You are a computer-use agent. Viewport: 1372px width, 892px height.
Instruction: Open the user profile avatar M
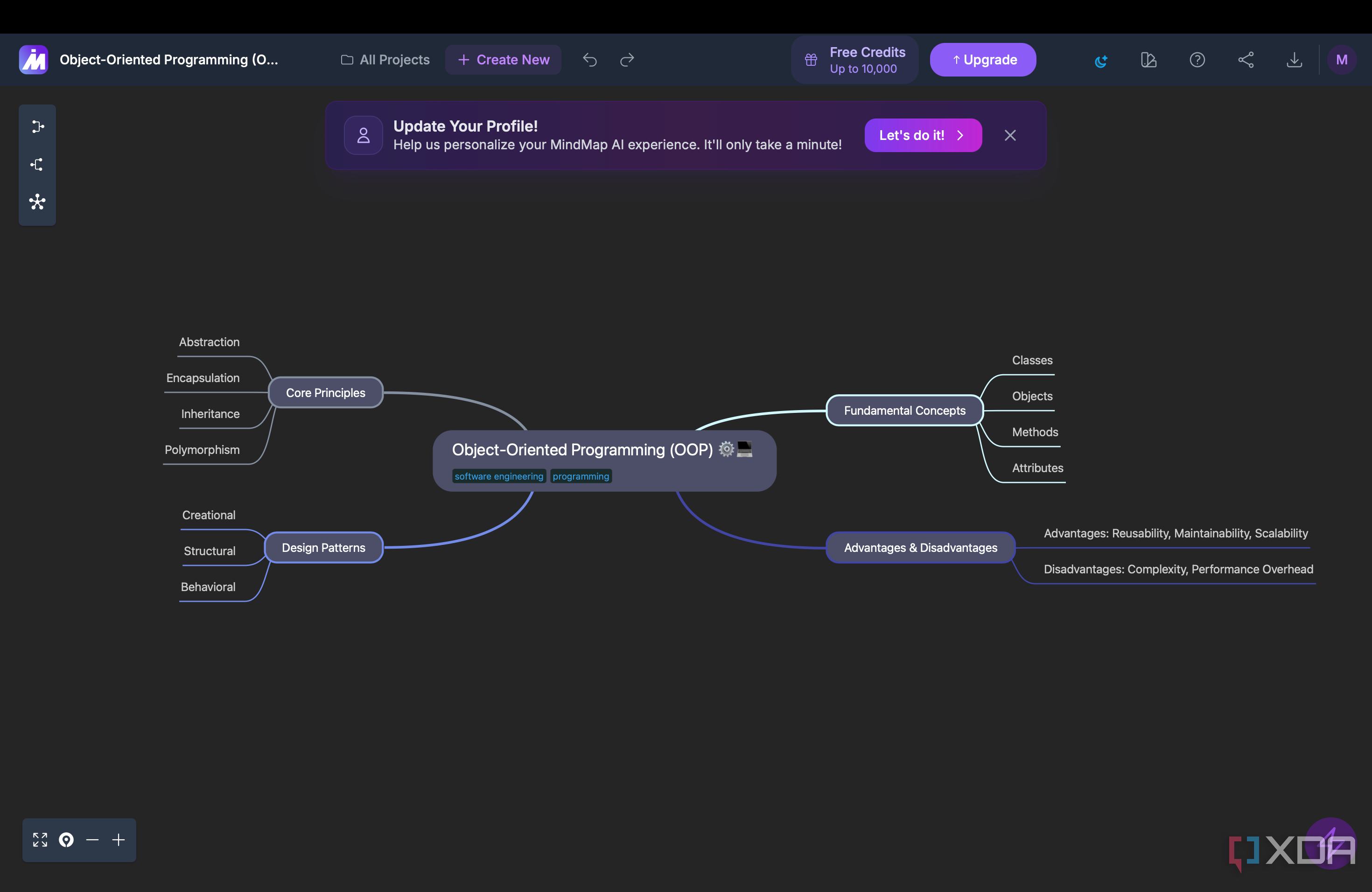[1342, 60]
